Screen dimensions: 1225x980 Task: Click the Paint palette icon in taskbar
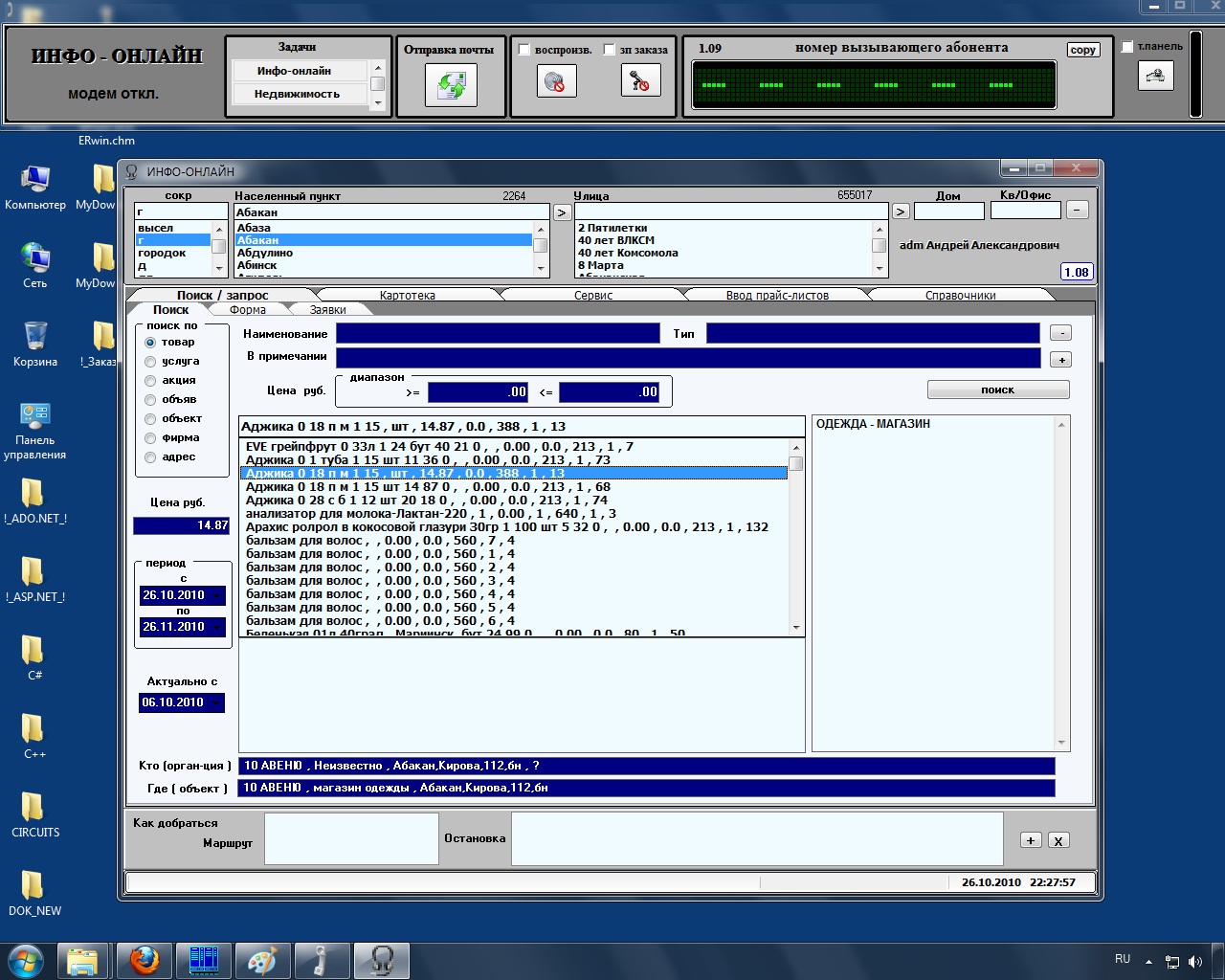click(x=263, y=960)
